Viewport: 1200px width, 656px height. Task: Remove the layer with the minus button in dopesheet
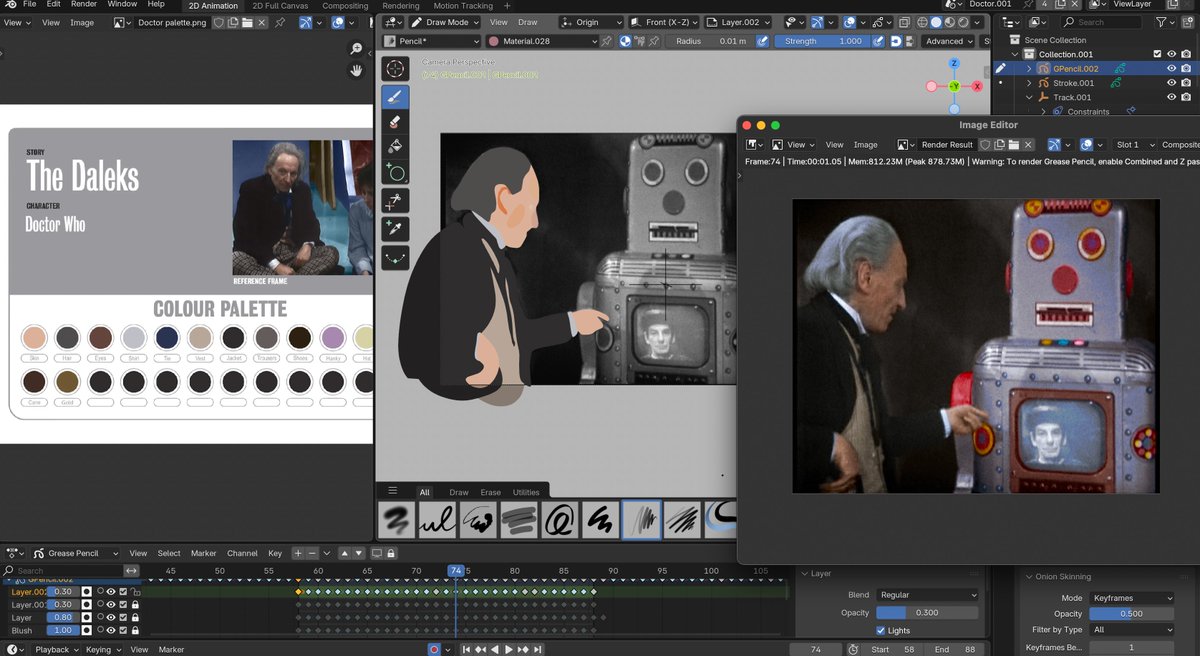pos(312,553)
